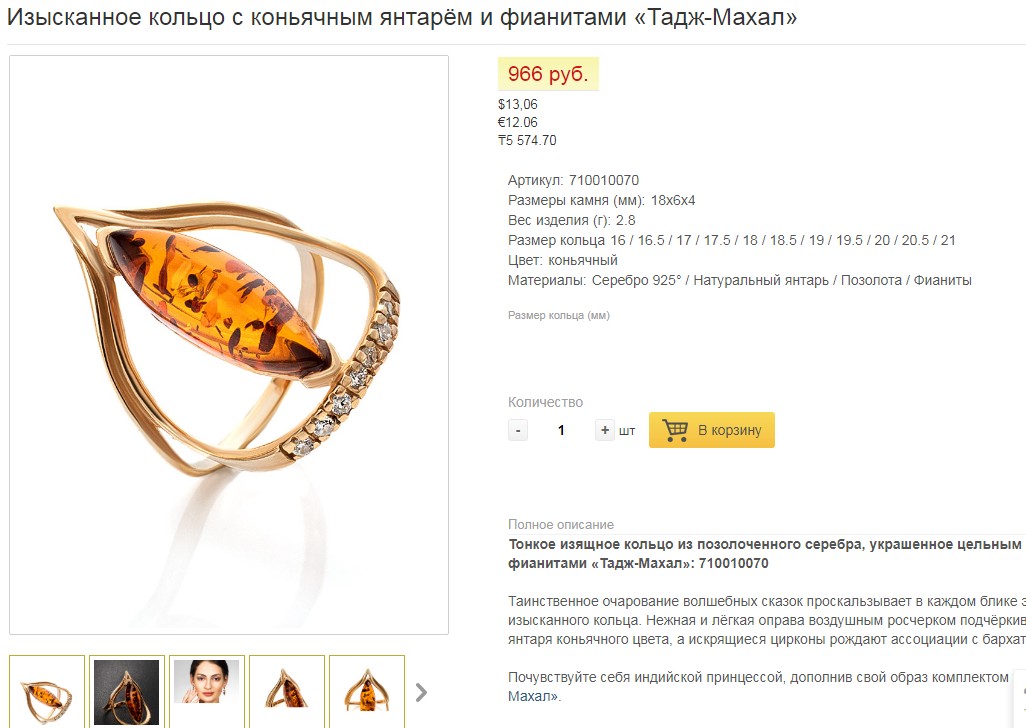Open dark-background ring thumbnail

127,692
